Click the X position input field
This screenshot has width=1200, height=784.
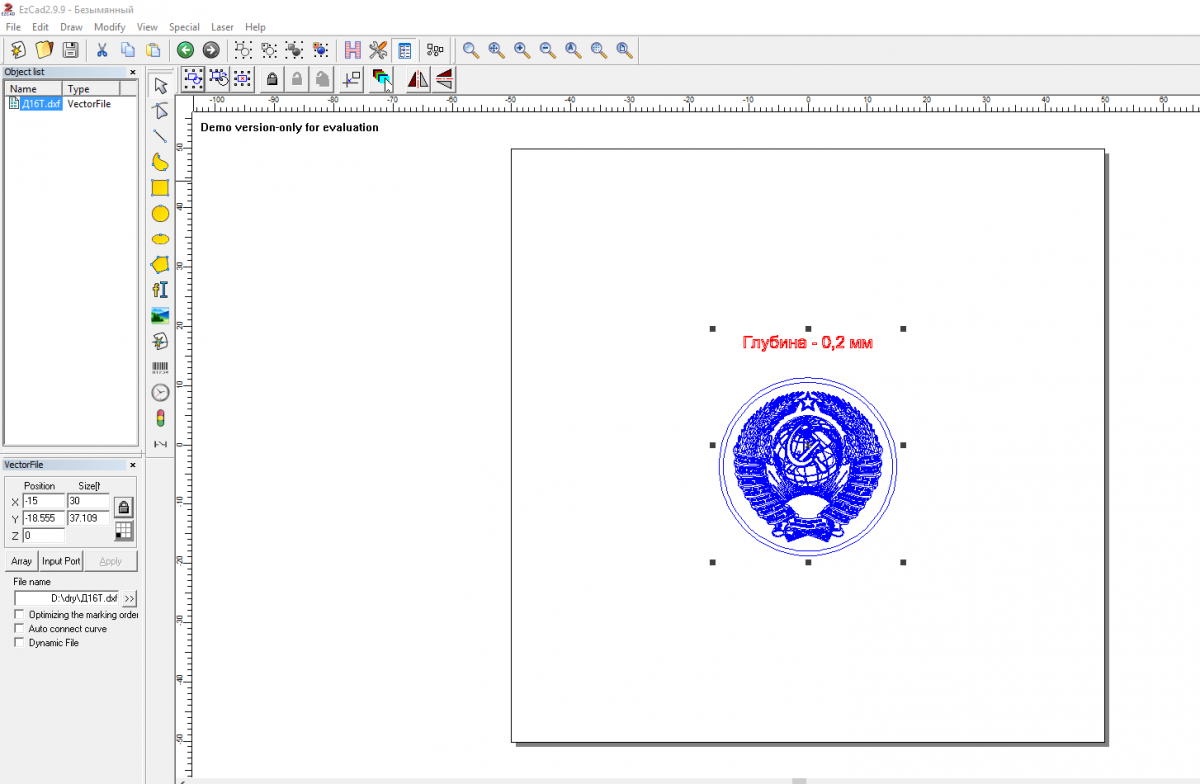(43, 501)
